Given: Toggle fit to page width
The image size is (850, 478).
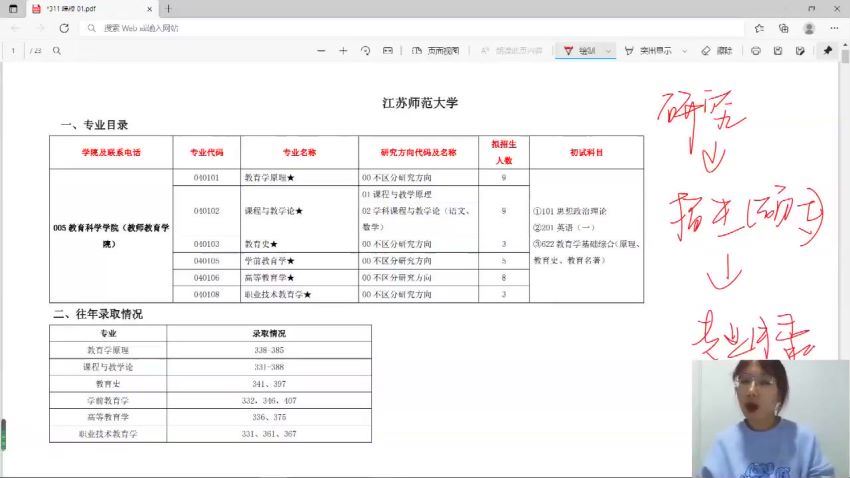Looking at the screenshot, I should 388,50.
